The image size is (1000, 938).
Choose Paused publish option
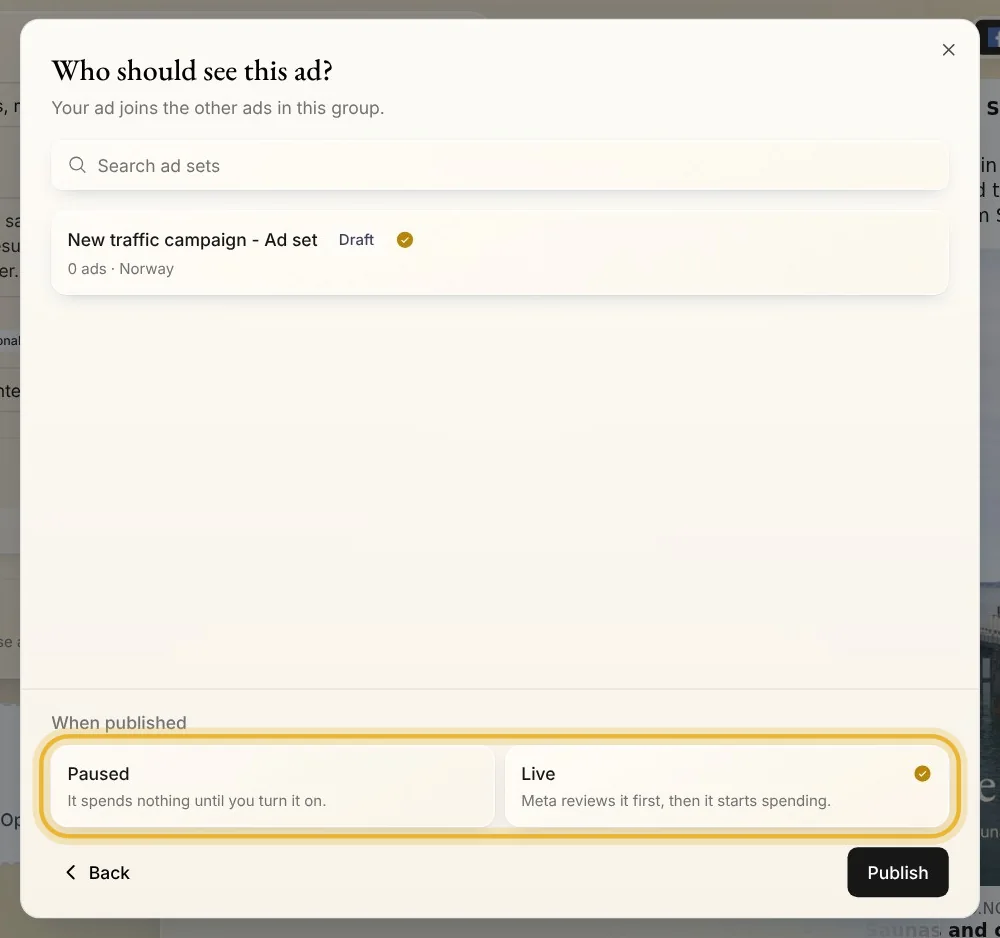pyautogui.click(x=273, y=786)
